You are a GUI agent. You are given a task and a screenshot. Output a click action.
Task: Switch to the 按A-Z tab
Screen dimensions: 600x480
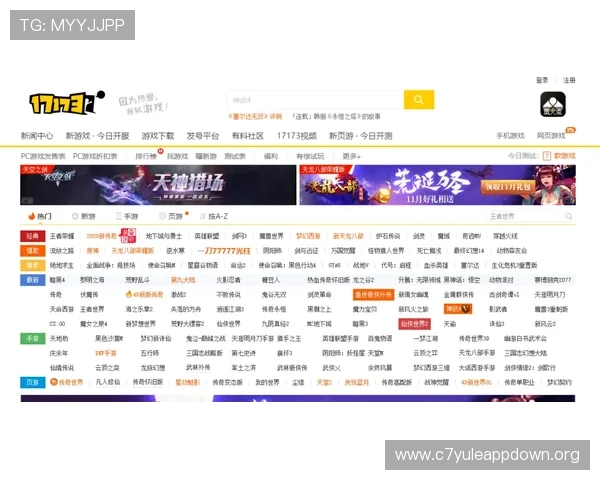pyautogui.click(x=214, y=216)
